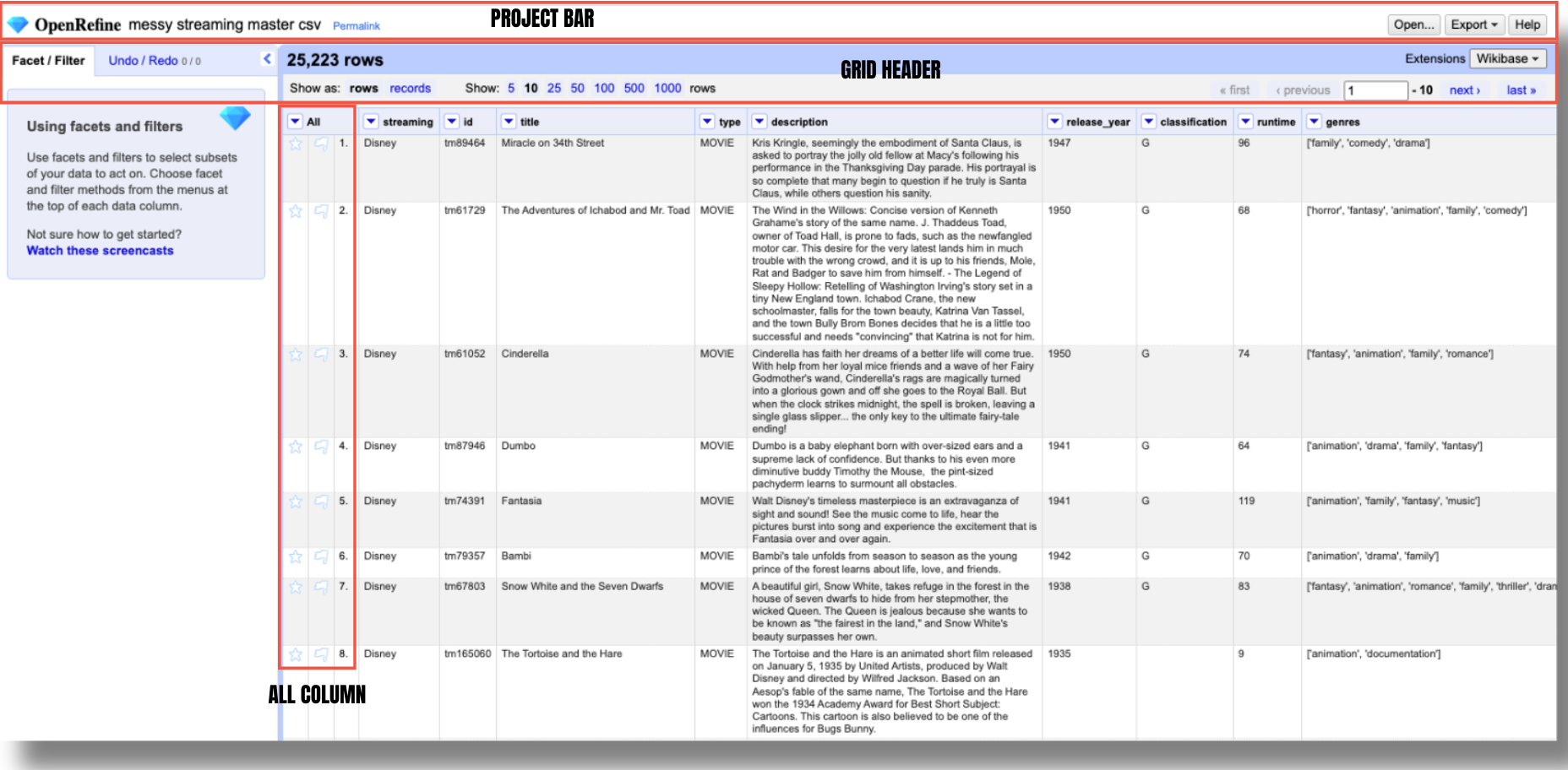Flag row 1 Miracle on 34th Street
The width and height of the screenshot is (1568, 770).
[322, 144]
